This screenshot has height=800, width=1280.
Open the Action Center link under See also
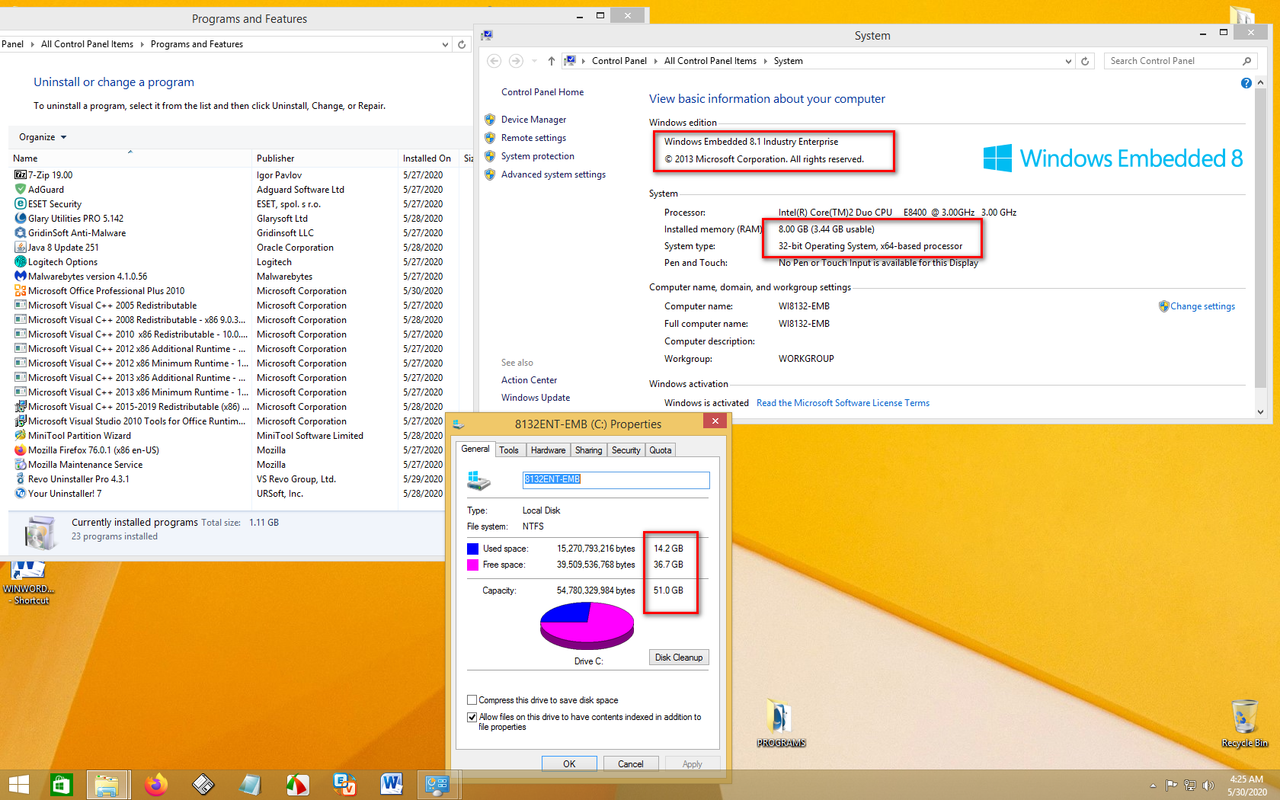529,380
